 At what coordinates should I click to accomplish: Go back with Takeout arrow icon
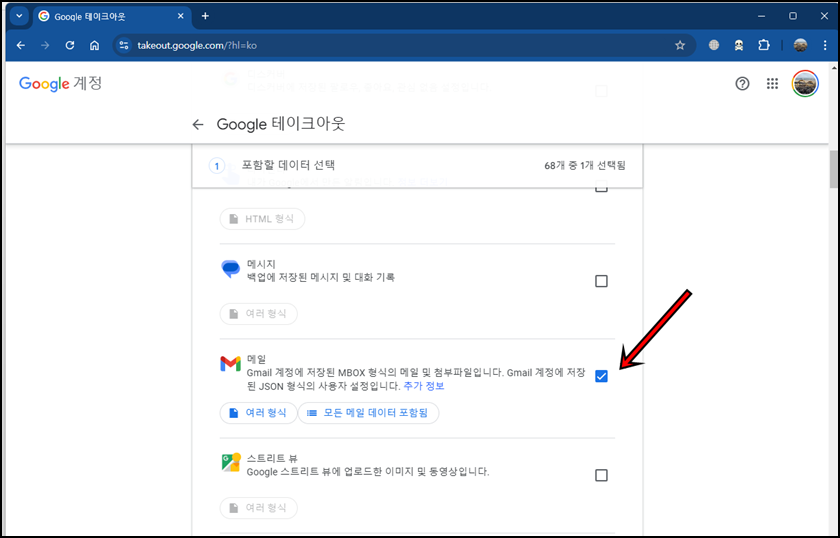coord(198,125)
